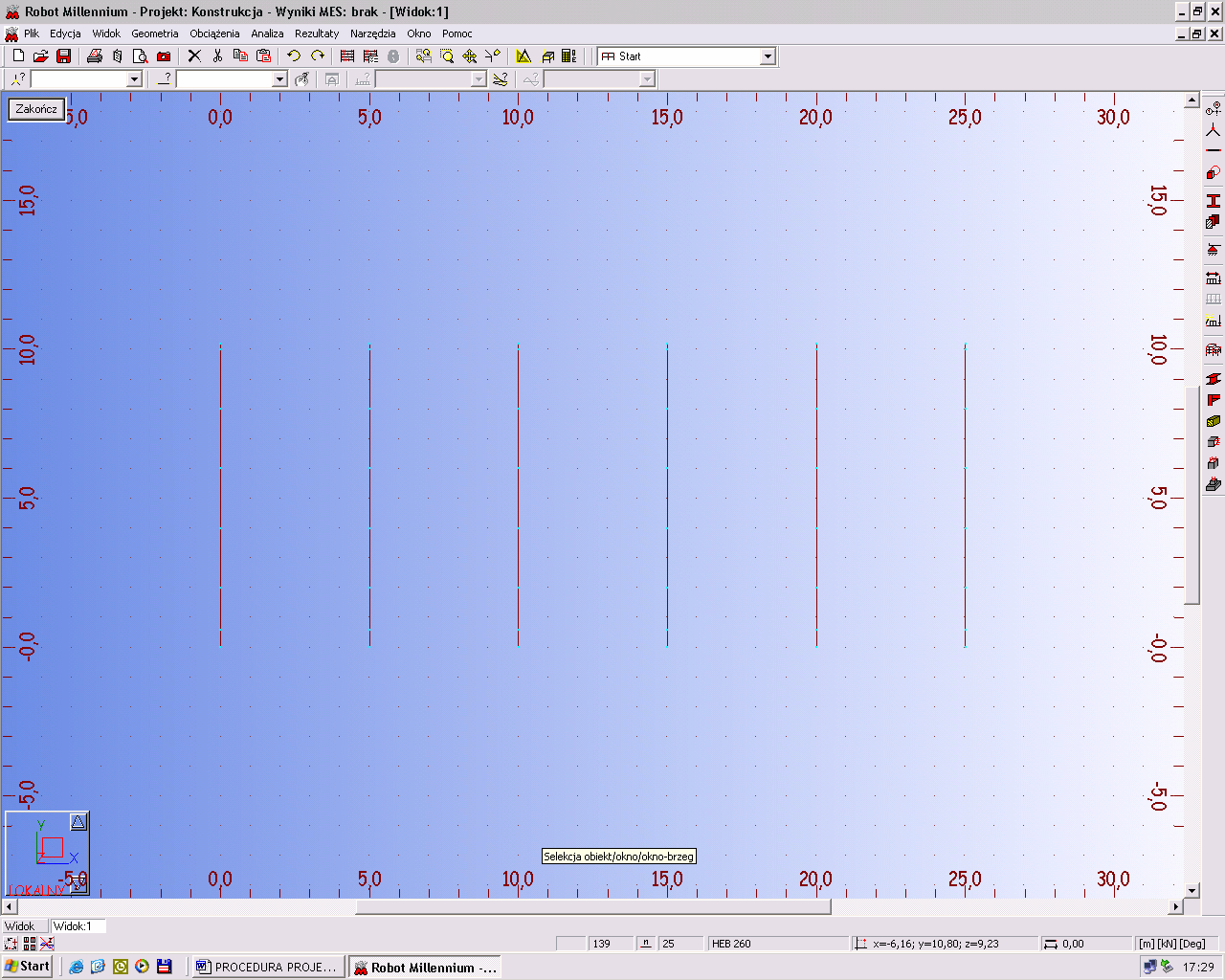Open the library structure icon
Viewport: 1225px width, 980px height.
(x=1214, y=350)
